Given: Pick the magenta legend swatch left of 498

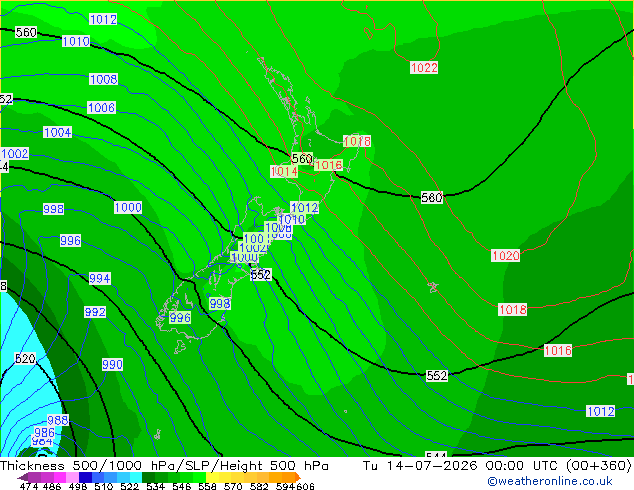Looking at the screenshot, I should (60, 477).
